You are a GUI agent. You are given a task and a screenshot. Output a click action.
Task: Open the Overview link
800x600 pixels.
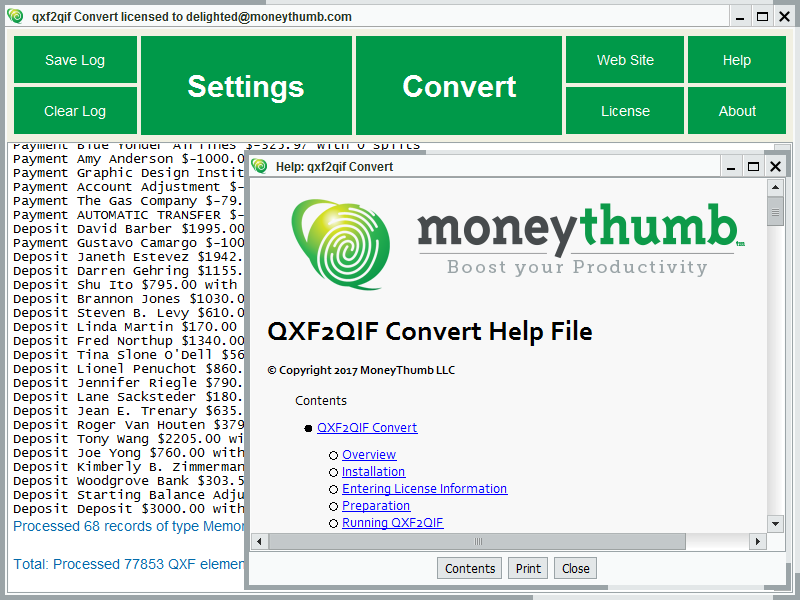[369, 455]
